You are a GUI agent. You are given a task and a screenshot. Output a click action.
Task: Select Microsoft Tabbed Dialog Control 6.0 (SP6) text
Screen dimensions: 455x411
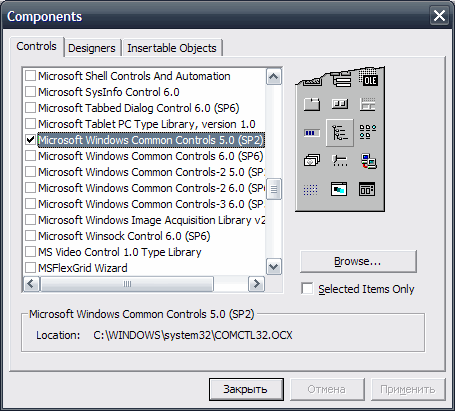coord(139,108)
